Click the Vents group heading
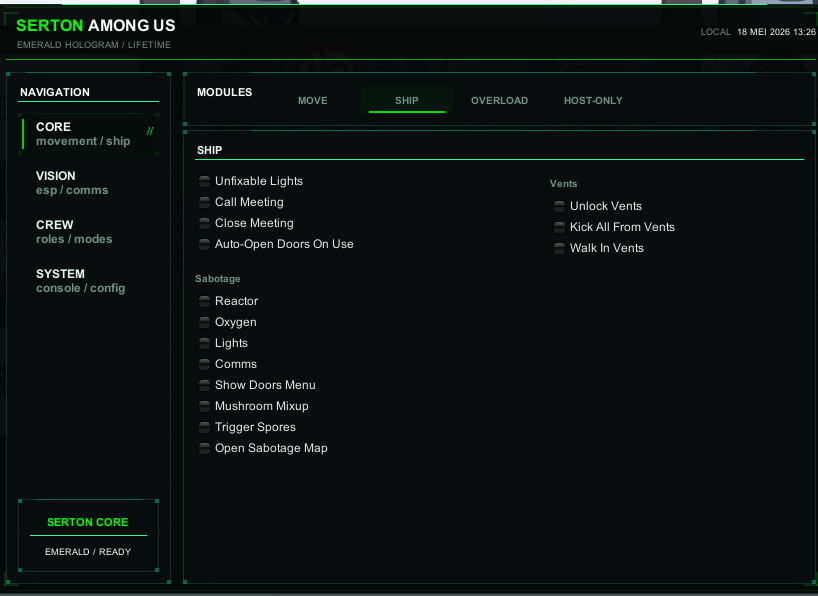The image size is (818, 596). 563,184
